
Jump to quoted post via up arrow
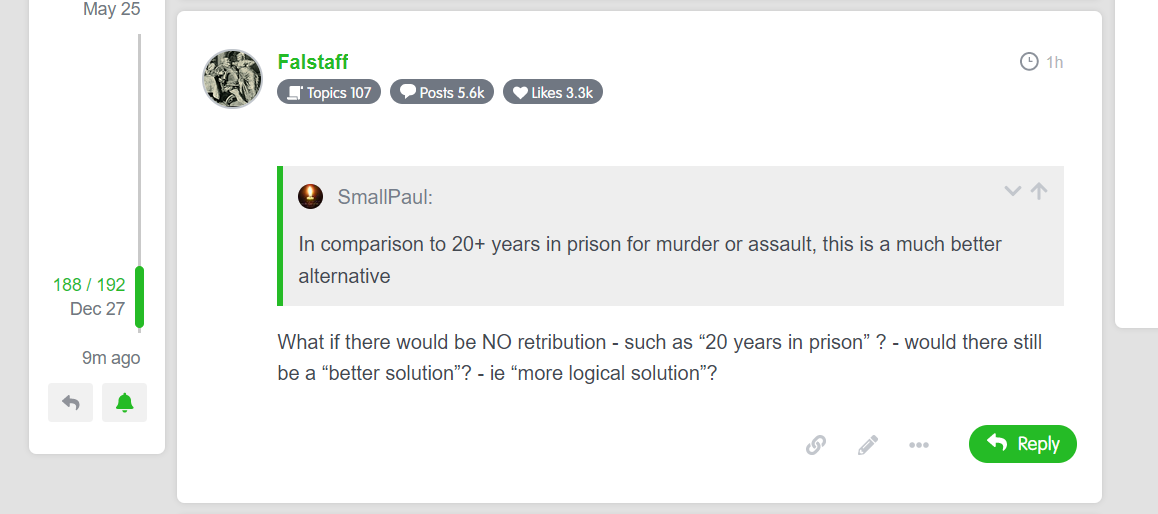pos(1039,190)
